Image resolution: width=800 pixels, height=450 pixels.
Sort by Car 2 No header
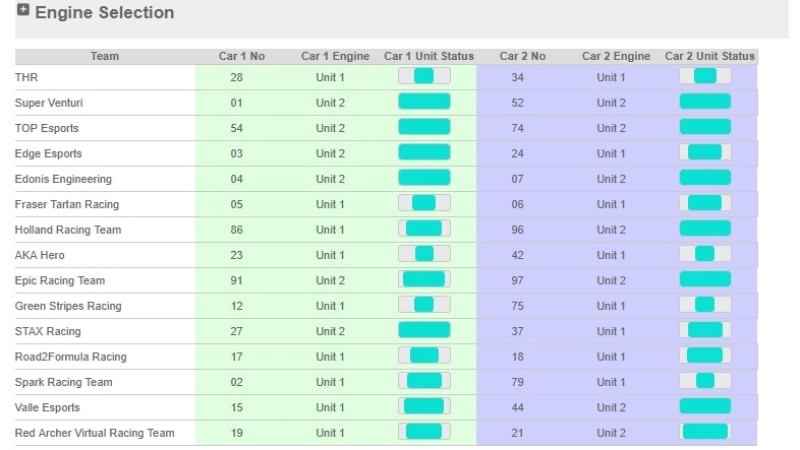tap(522, 56)
